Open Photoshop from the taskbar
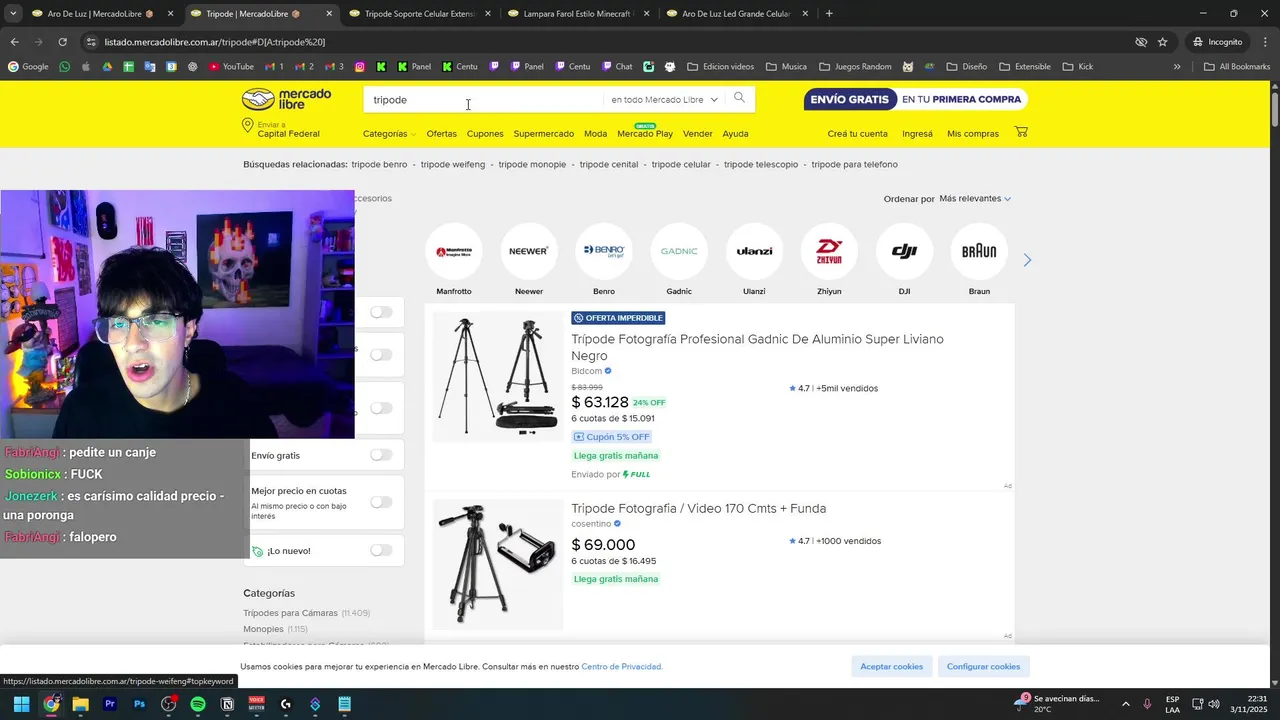This screenshot has width=1280, height=720. 139,704
